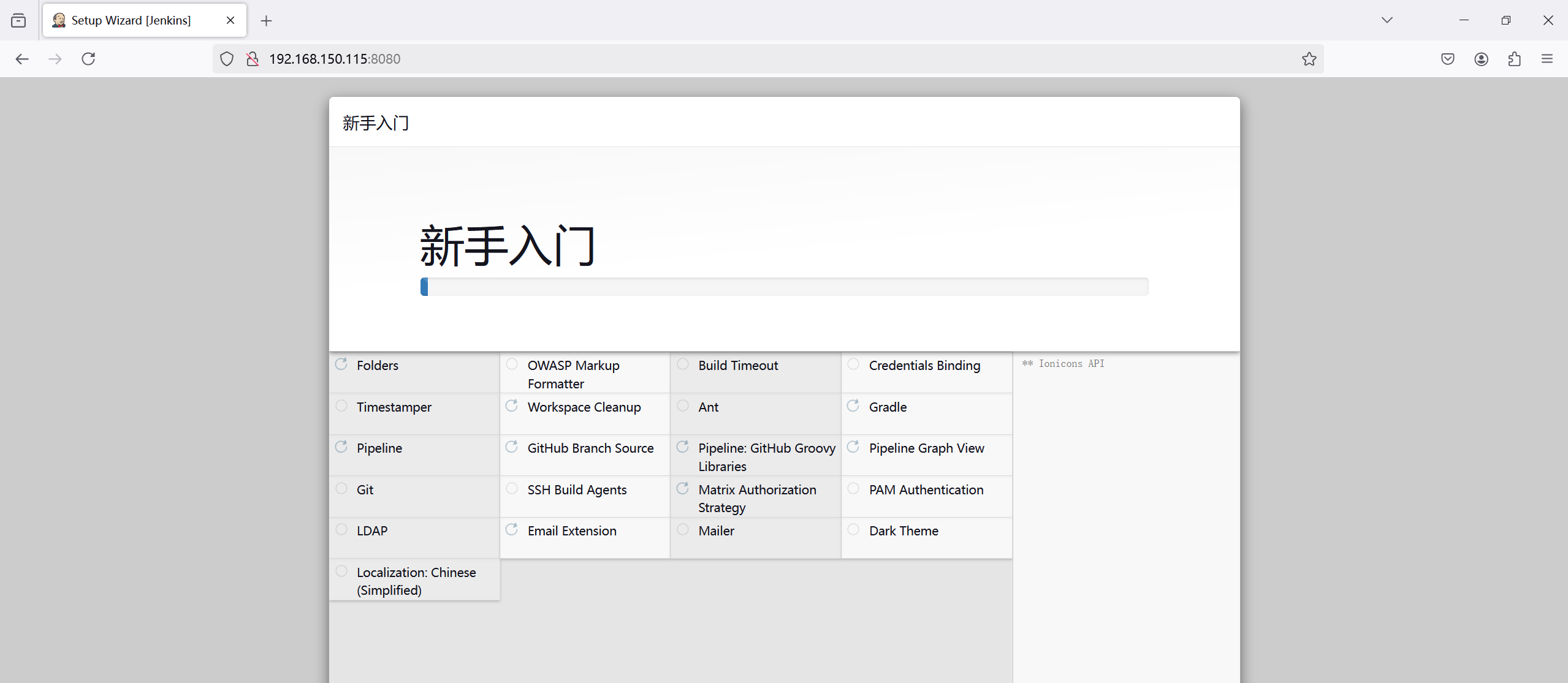This screenshot has height=683, width=1568.
Task: Click the Email Extension spinner icon
Action: coord(512,529)
